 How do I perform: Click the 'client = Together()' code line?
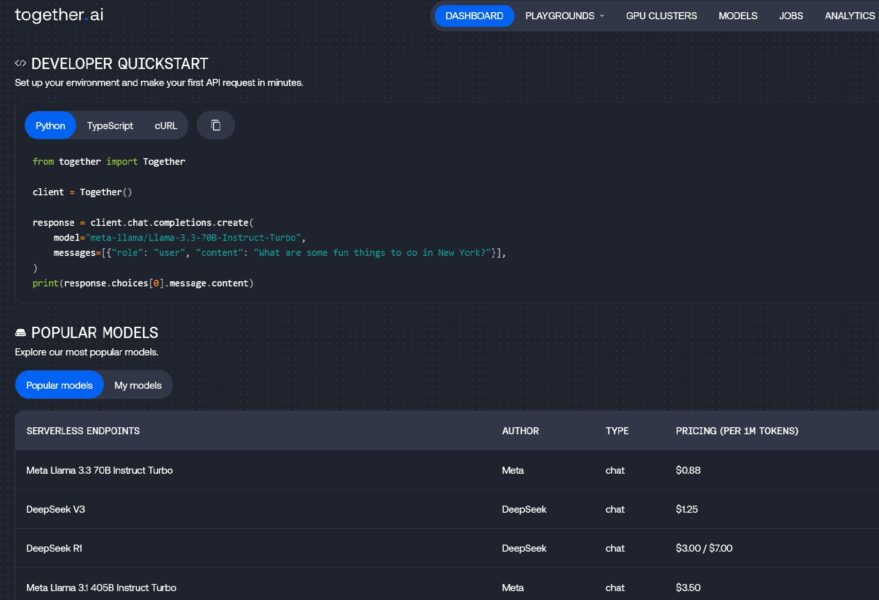pos(82,192)
